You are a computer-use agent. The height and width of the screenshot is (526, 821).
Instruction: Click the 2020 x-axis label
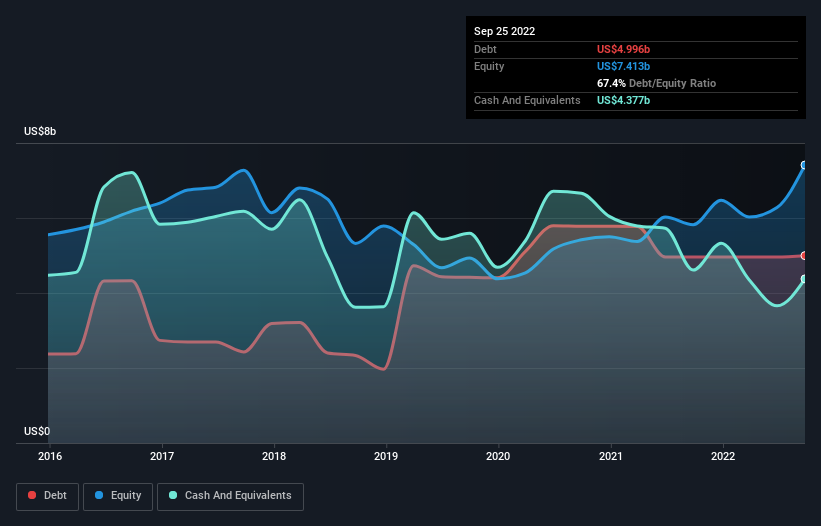(x=498, y=456)
